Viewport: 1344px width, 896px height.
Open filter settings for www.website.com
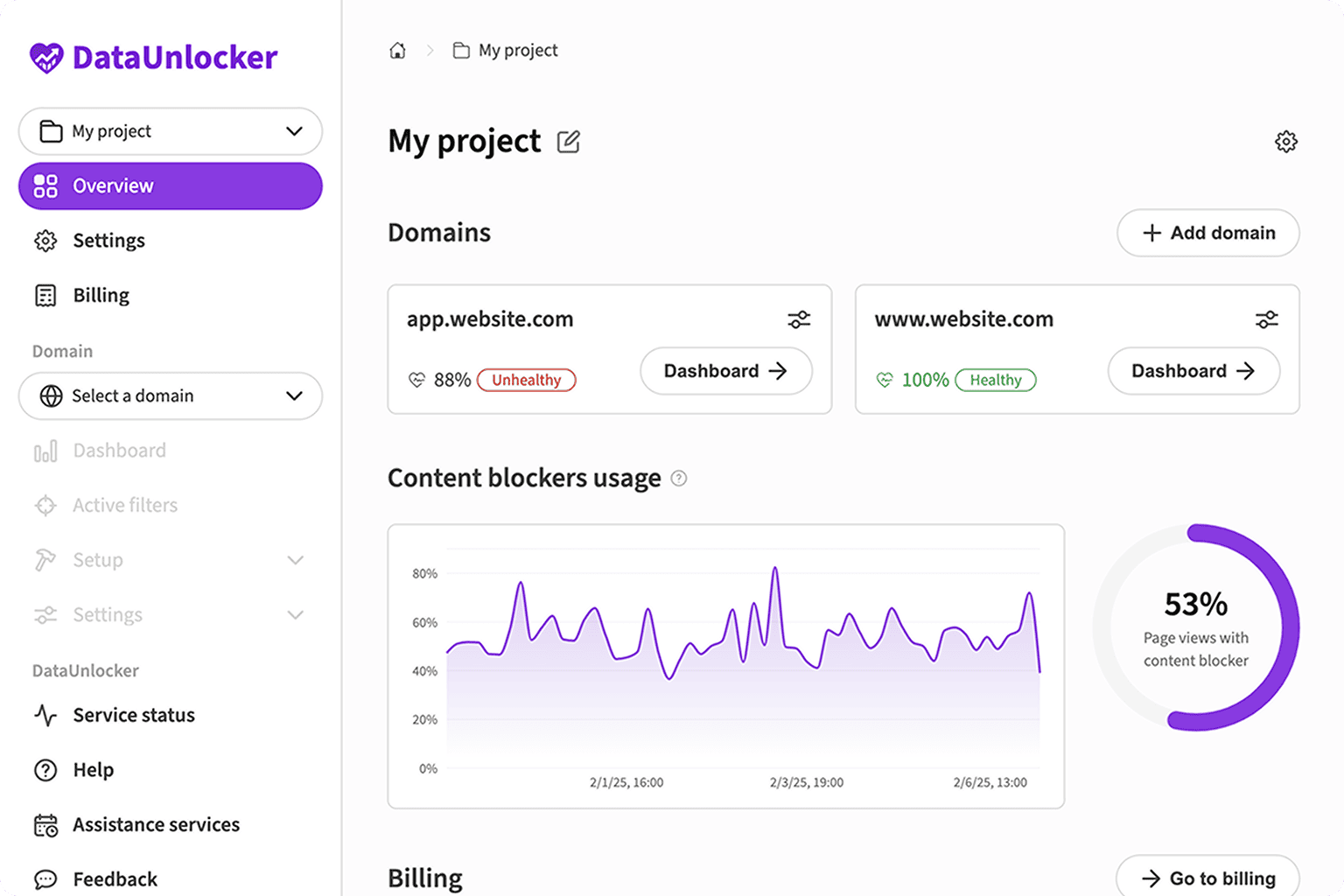(x=1266, y=318)
